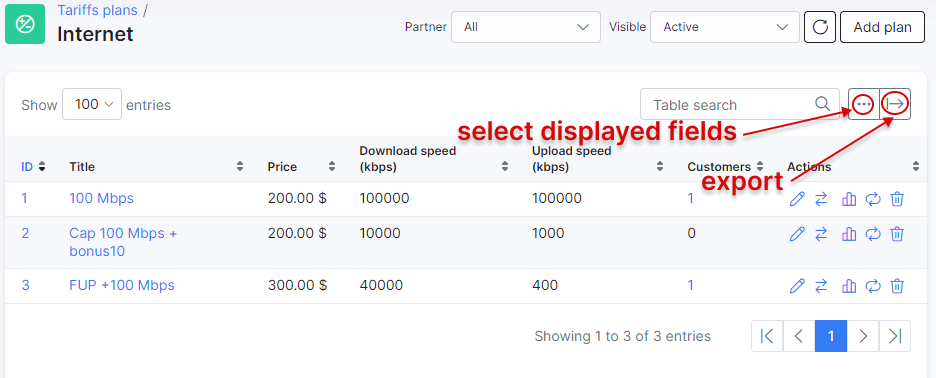Click the cycle-arrows icon in the Cap 100 Mbps + bonus10 row
The width and height of the screenshot is (936, 378).
pos(873,234)
